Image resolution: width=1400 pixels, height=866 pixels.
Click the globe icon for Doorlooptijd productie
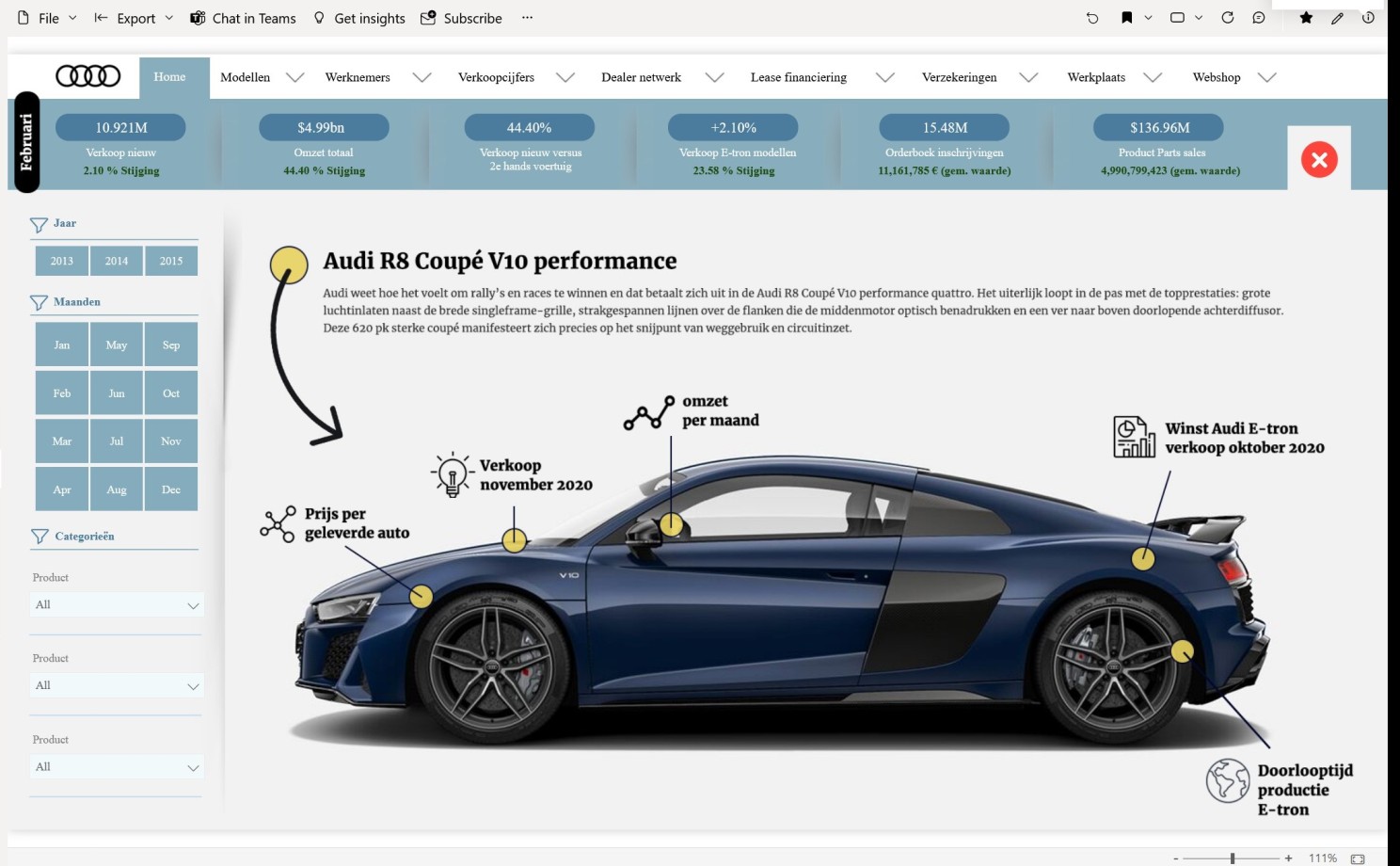coord(1228,780)
